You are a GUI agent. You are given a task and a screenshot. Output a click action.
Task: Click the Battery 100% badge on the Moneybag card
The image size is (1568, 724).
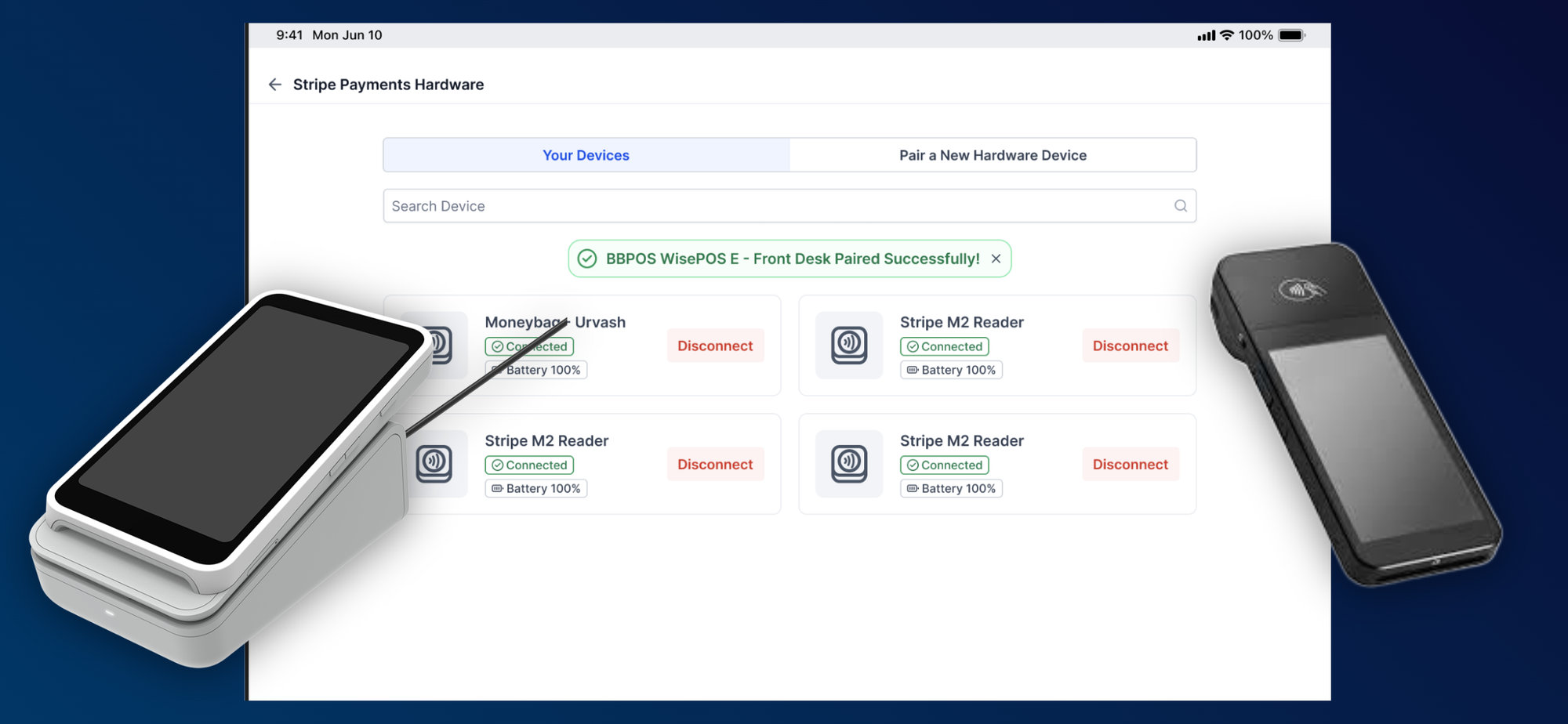coord(536,370)
